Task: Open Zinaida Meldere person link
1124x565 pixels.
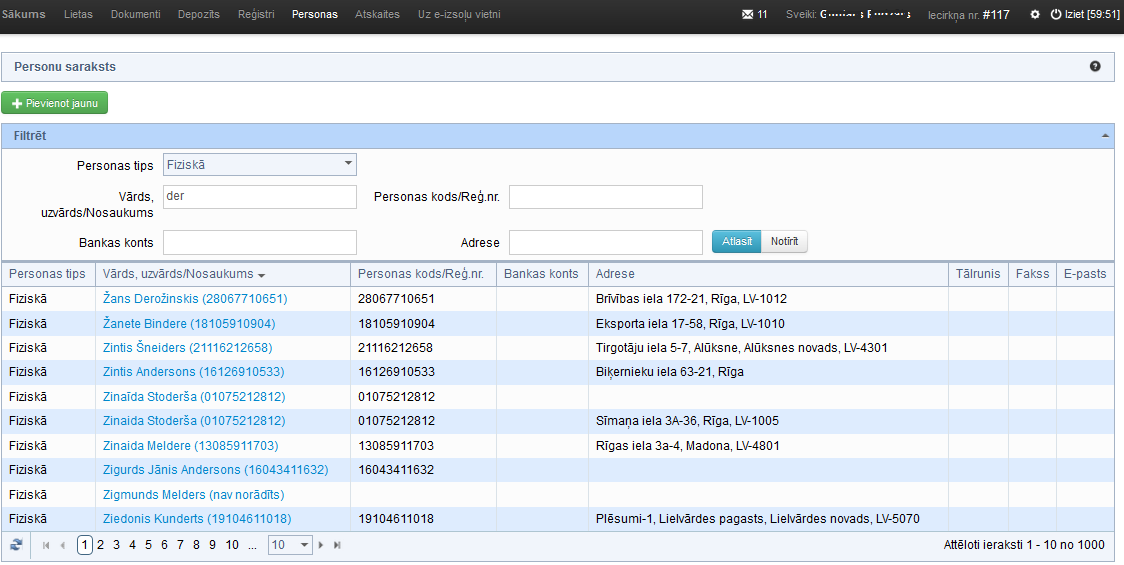Action: pos(191,446)
